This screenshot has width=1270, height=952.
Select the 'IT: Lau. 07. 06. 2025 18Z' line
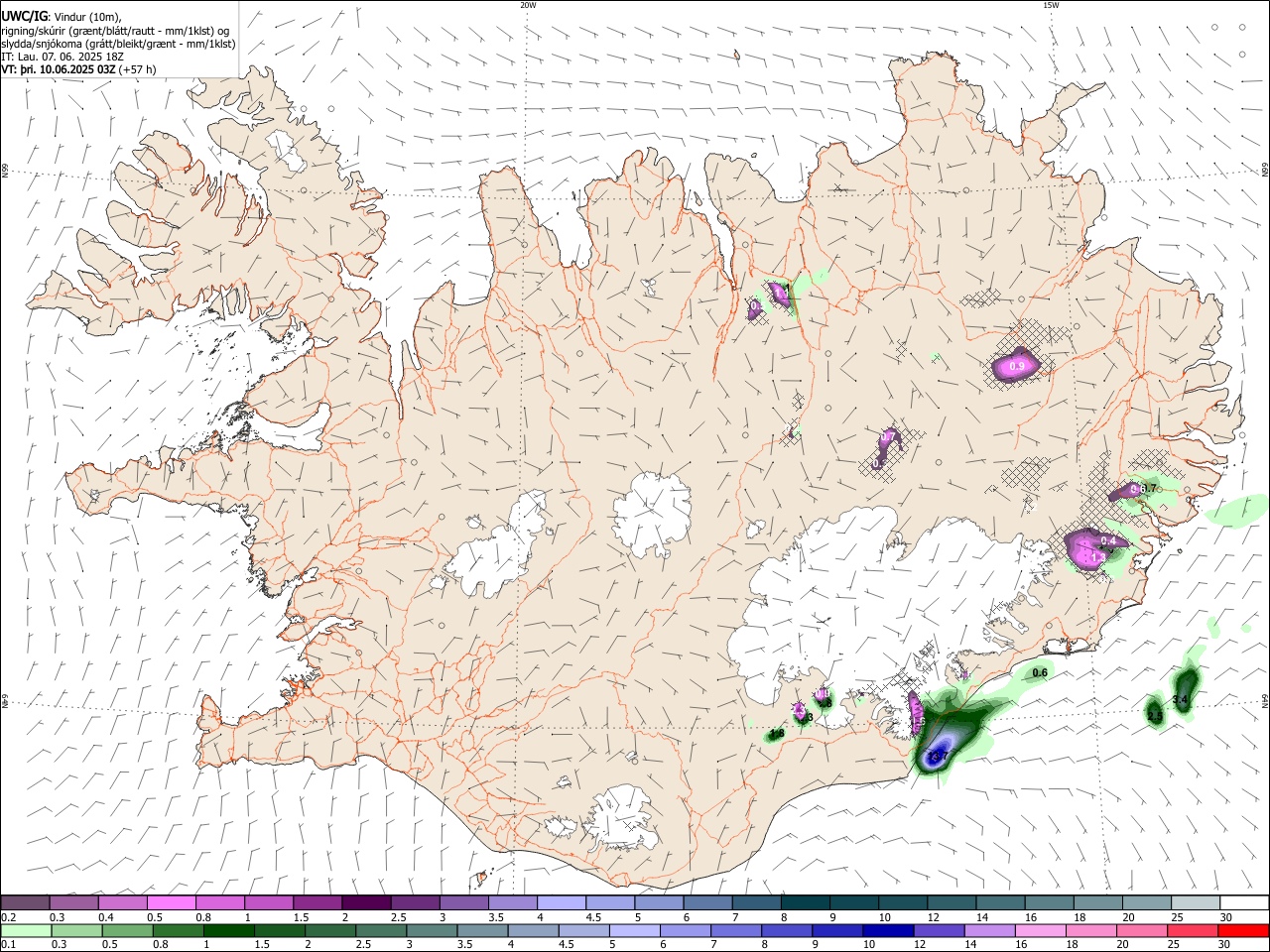[63, 57]
